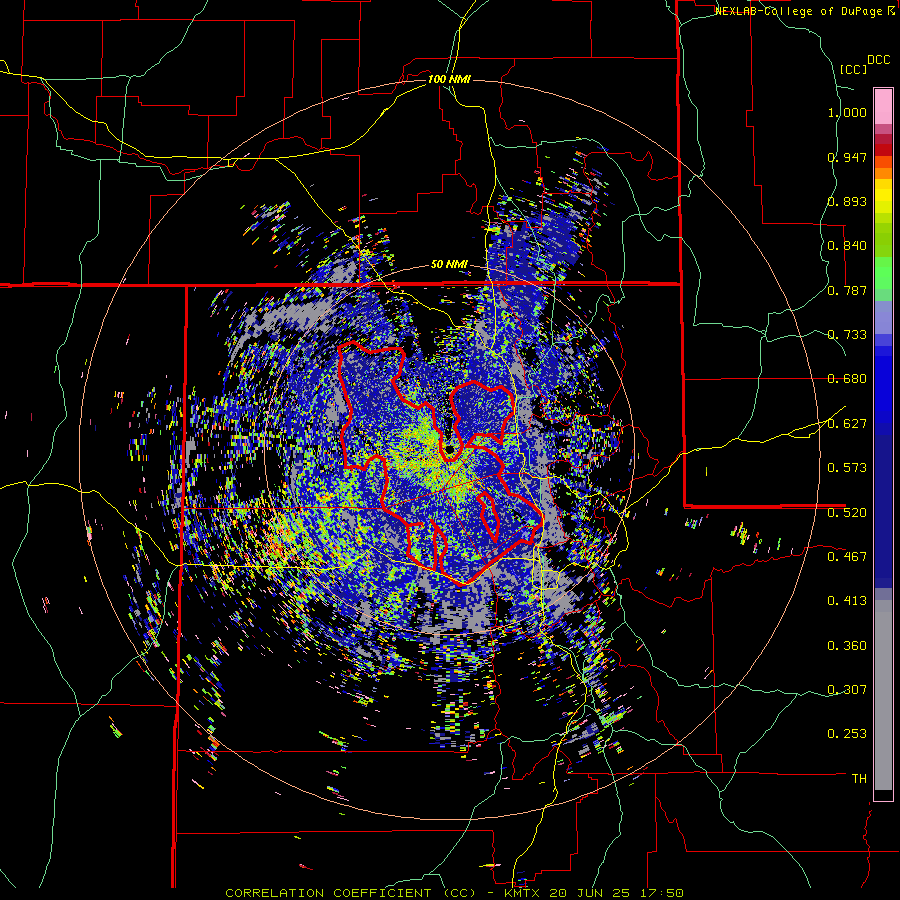Click the 1.000 value on the color scale

pyautogui.click(x=847, y=112)
